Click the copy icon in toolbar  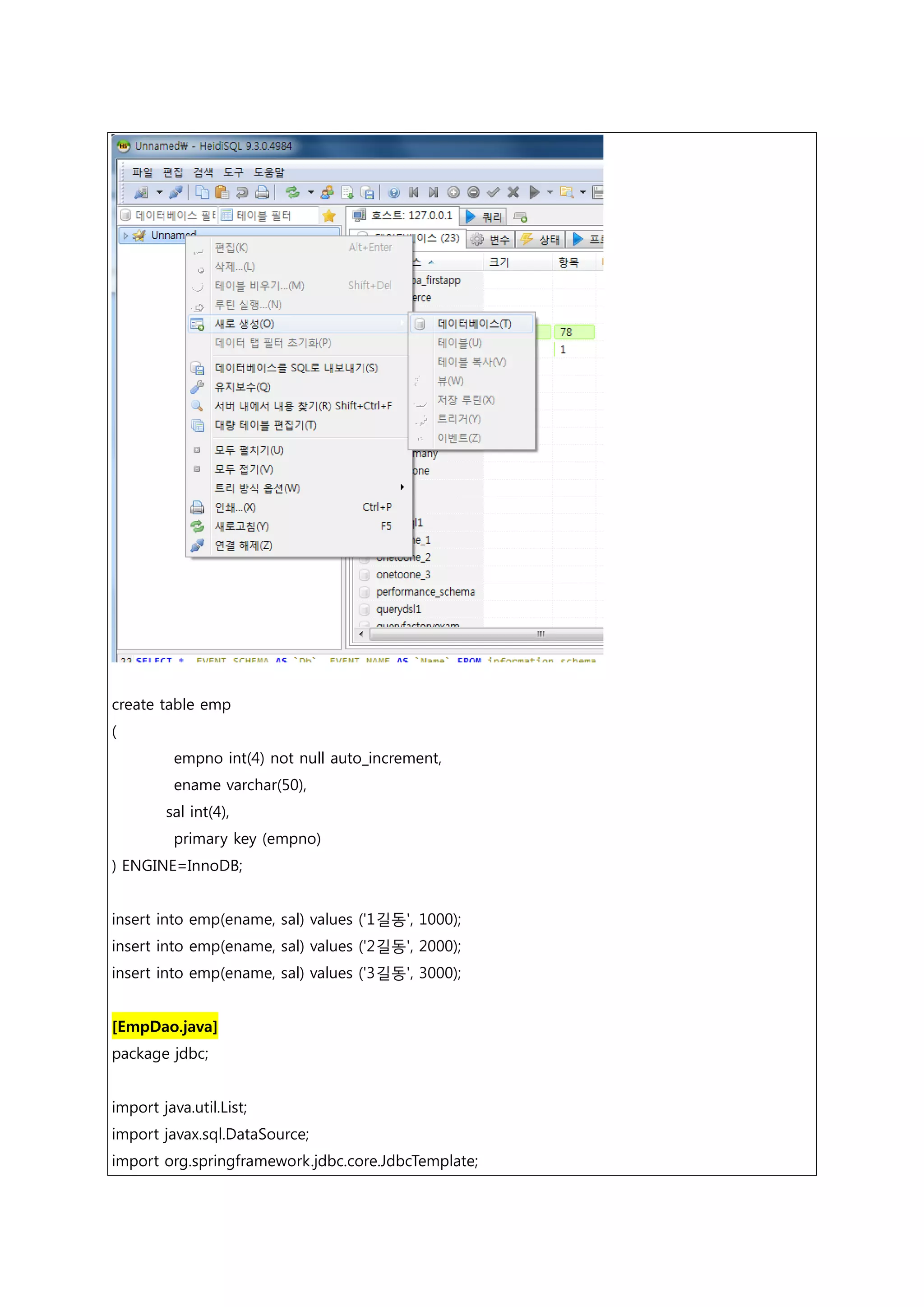[x=202, y=192]
